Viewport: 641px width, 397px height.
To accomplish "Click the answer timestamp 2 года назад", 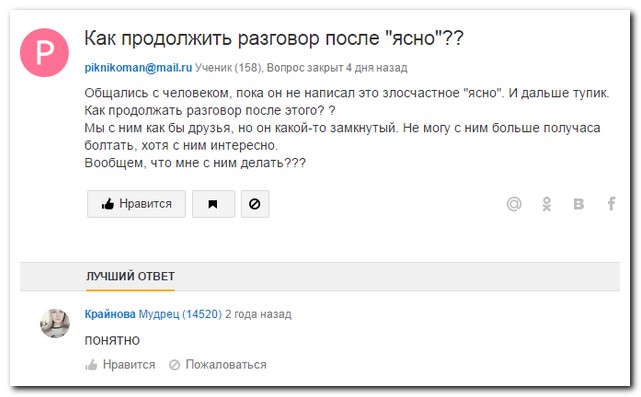I will click(258, 314).
